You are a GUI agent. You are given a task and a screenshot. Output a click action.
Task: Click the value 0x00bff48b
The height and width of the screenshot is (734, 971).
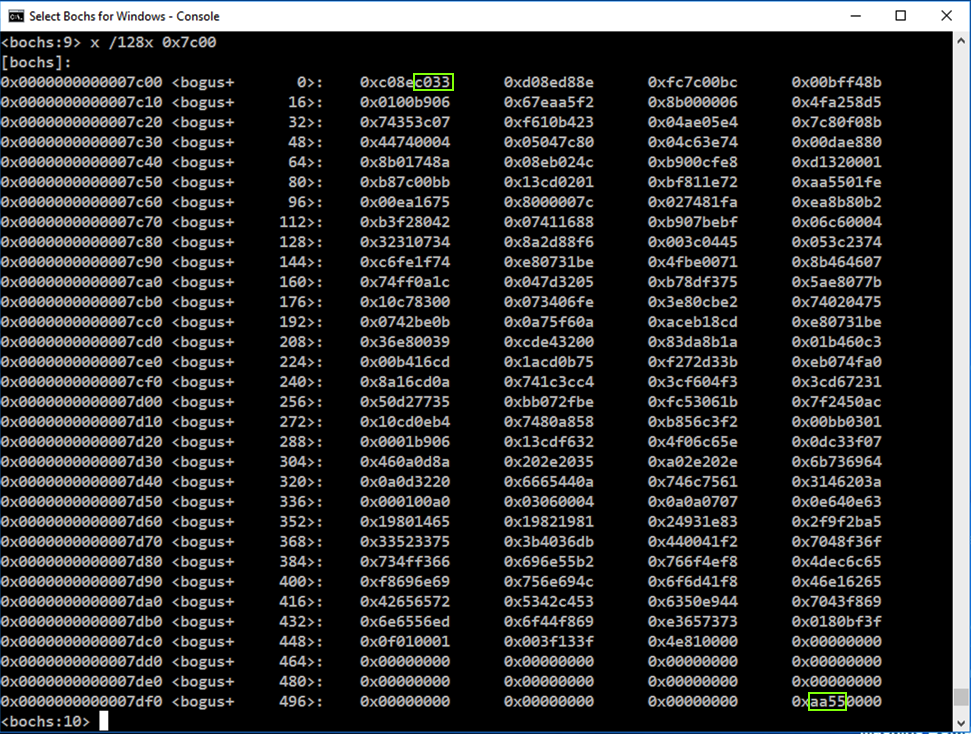click(836, 82)
